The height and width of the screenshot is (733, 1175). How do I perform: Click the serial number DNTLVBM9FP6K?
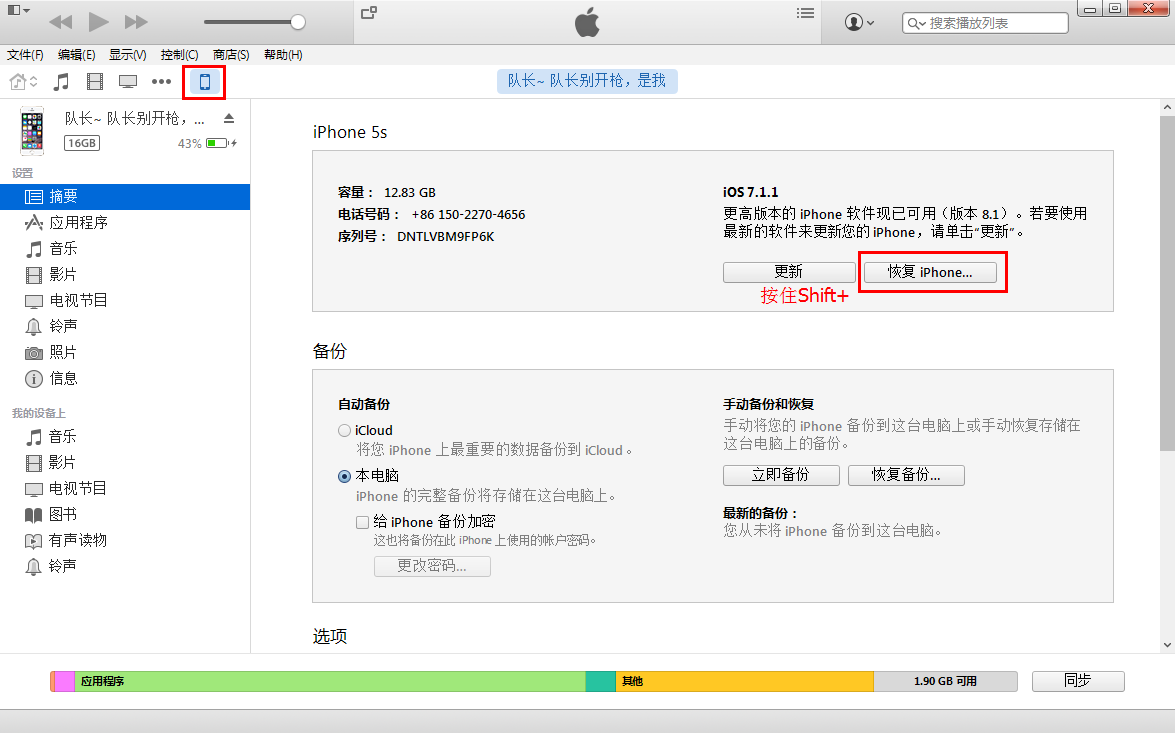pos(446,237)
